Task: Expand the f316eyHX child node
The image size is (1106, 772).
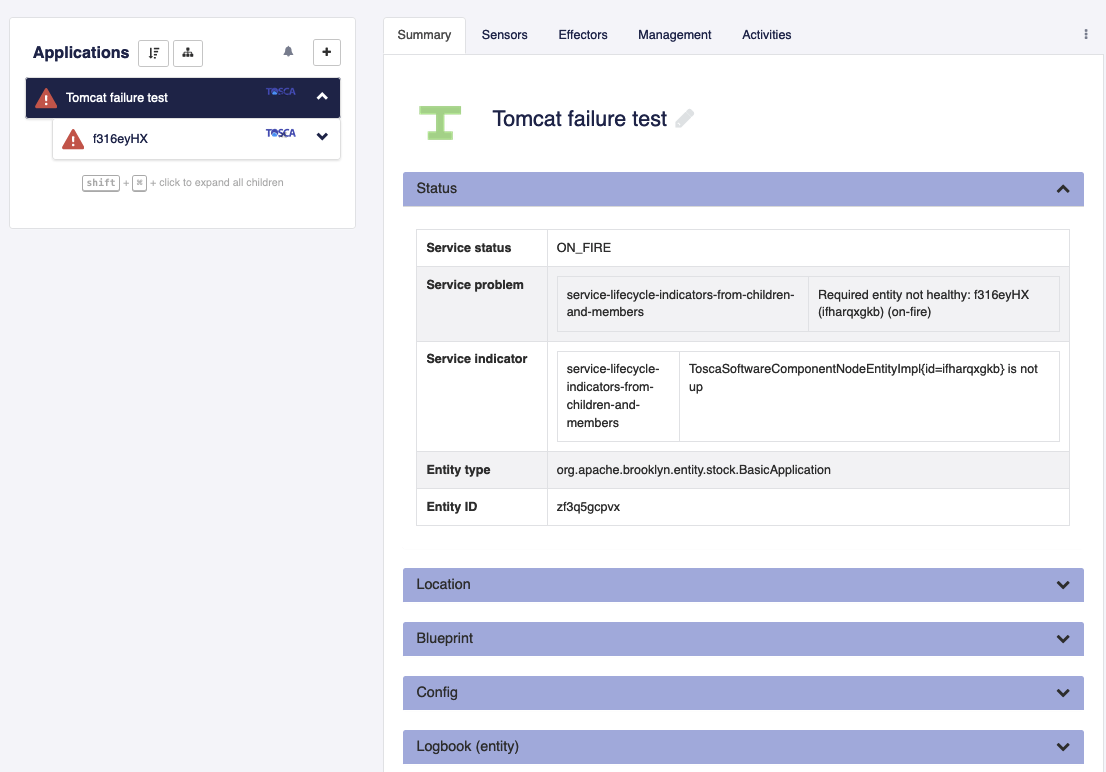Action: (322, 137)
